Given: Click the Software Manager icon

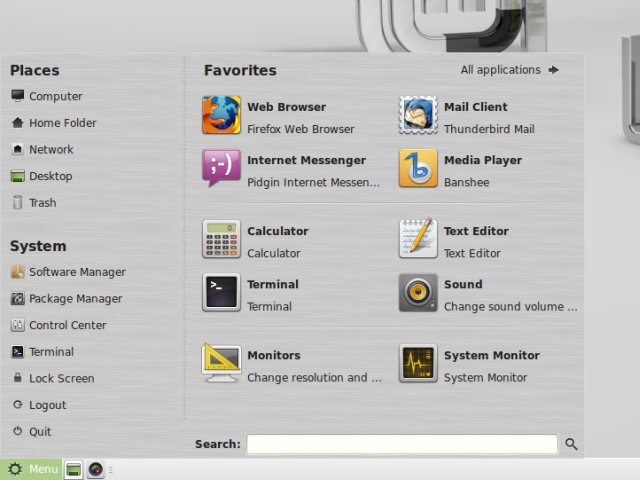Looking at the screenshot, I should click(x=18, y=272).
